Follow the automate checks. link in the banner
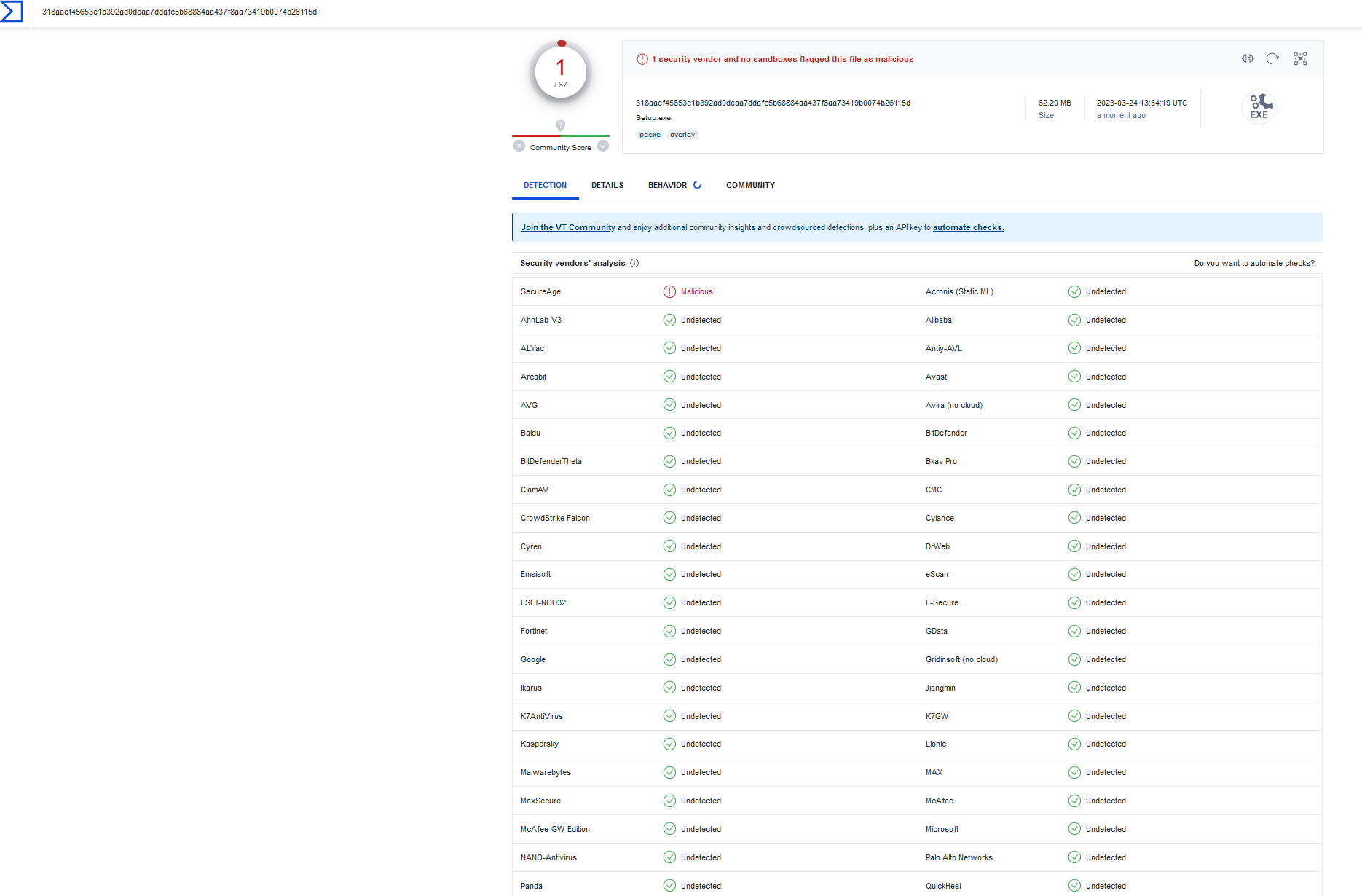The image size is (1362, 896). (969, 228)
